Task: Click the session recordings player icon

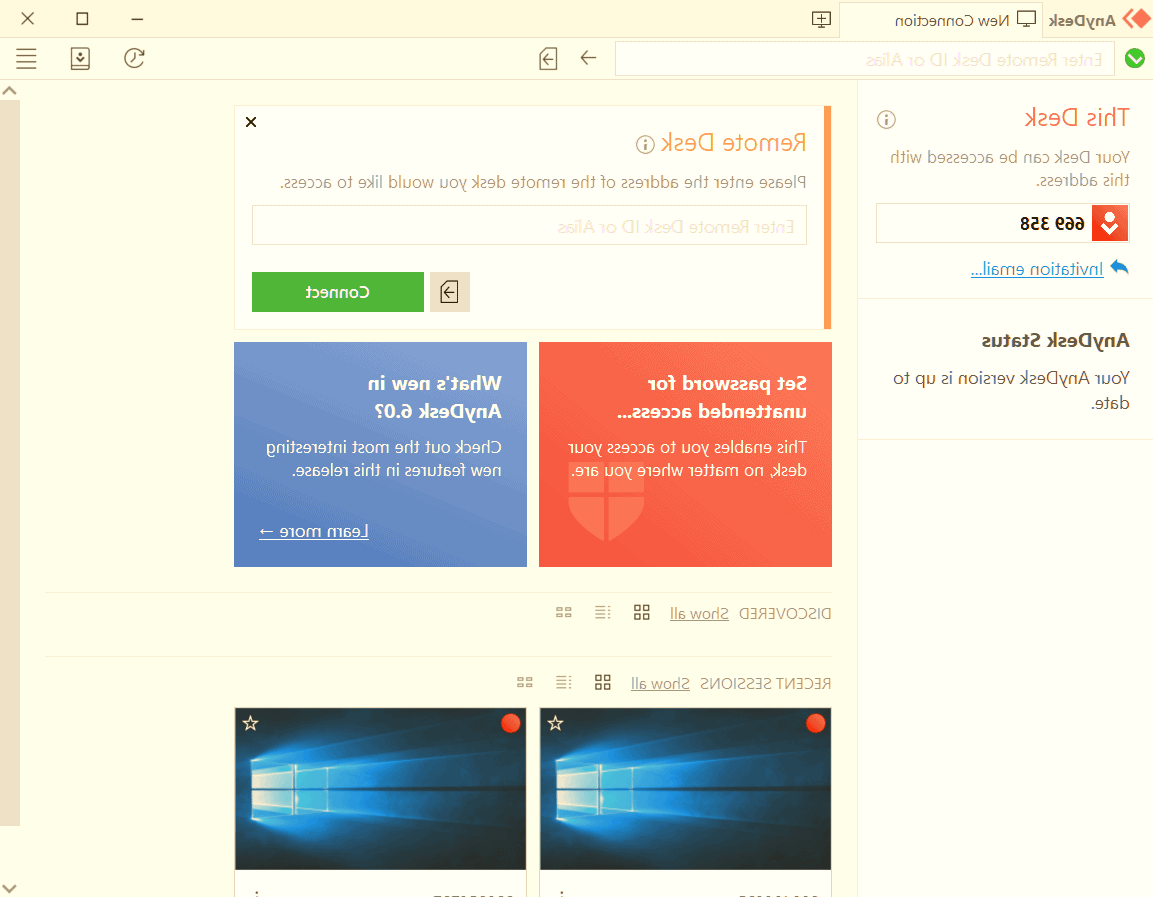Action: click(x=80, y=59)
